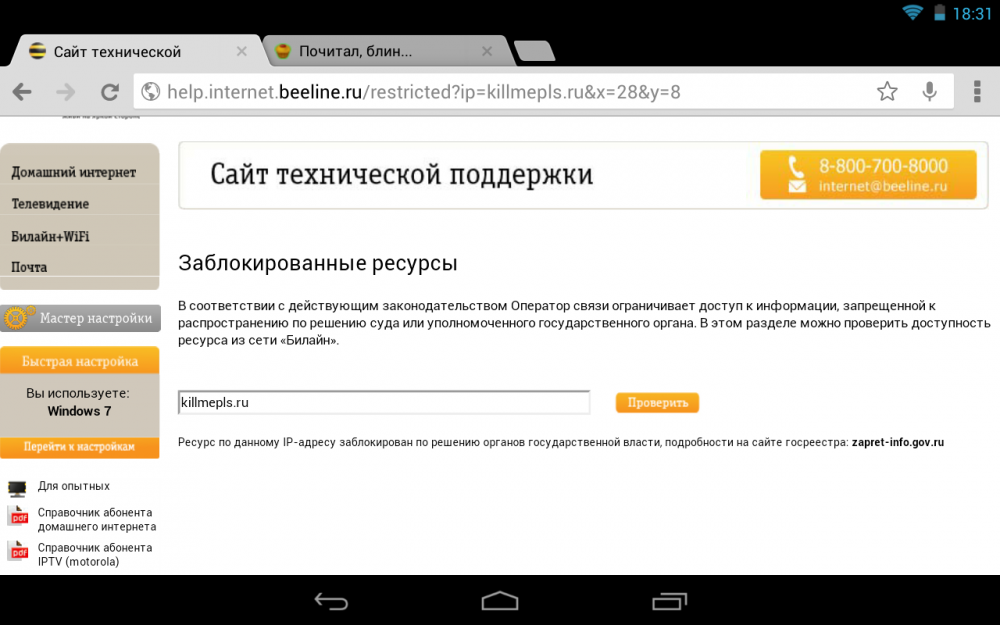Start voice search with the microphone icon
1000x625 pixels.
tap(930, 92)
